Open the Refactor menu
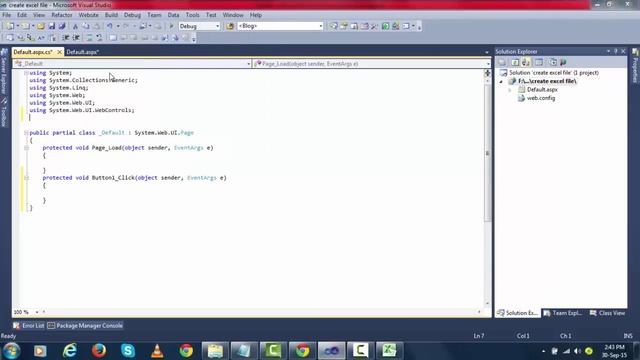This screenshot has width=640, height=360. point(62,15)
